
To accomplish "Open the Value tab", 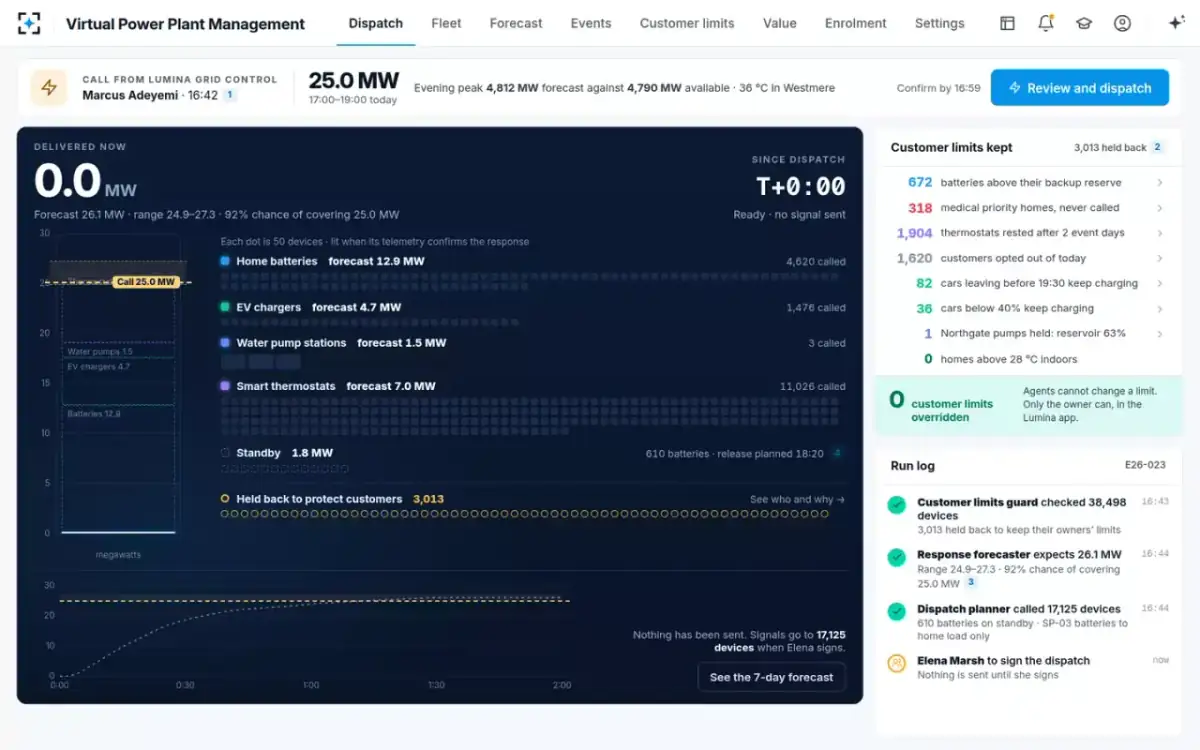I will point(780,23).
